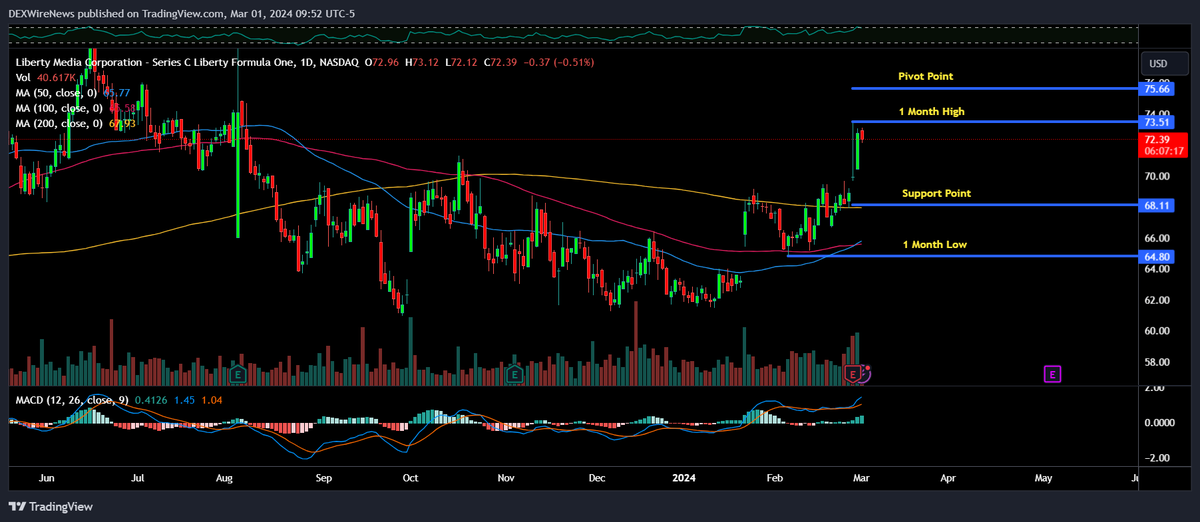This screenshot has height=522, width=1200.
Task: Click the Liberty Media Corporation symbol title
Action: coord(187,62)
